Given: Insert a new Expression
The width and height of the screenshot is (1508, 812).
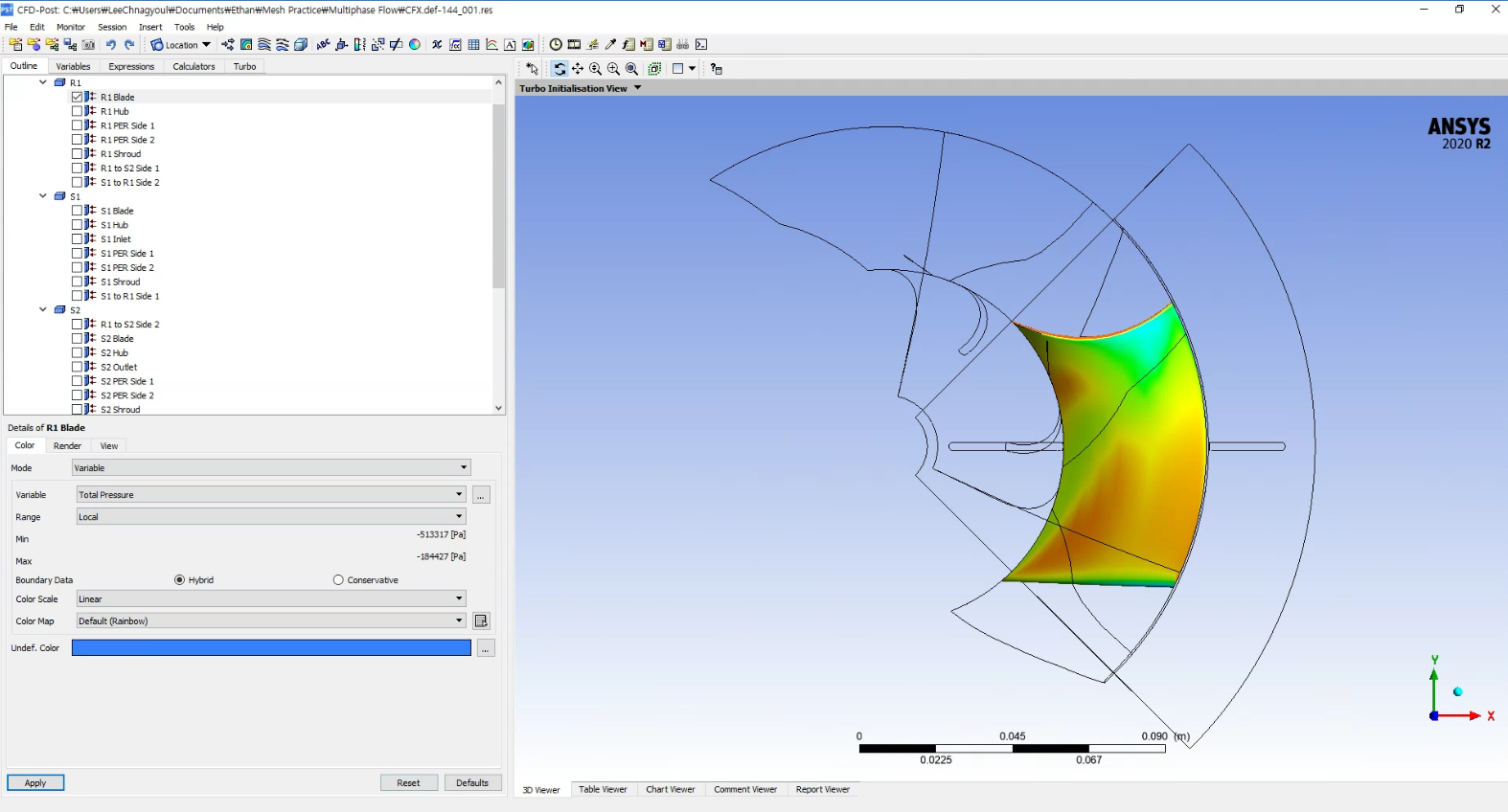Looking at the screenshot, I should (x=455, y=45).
